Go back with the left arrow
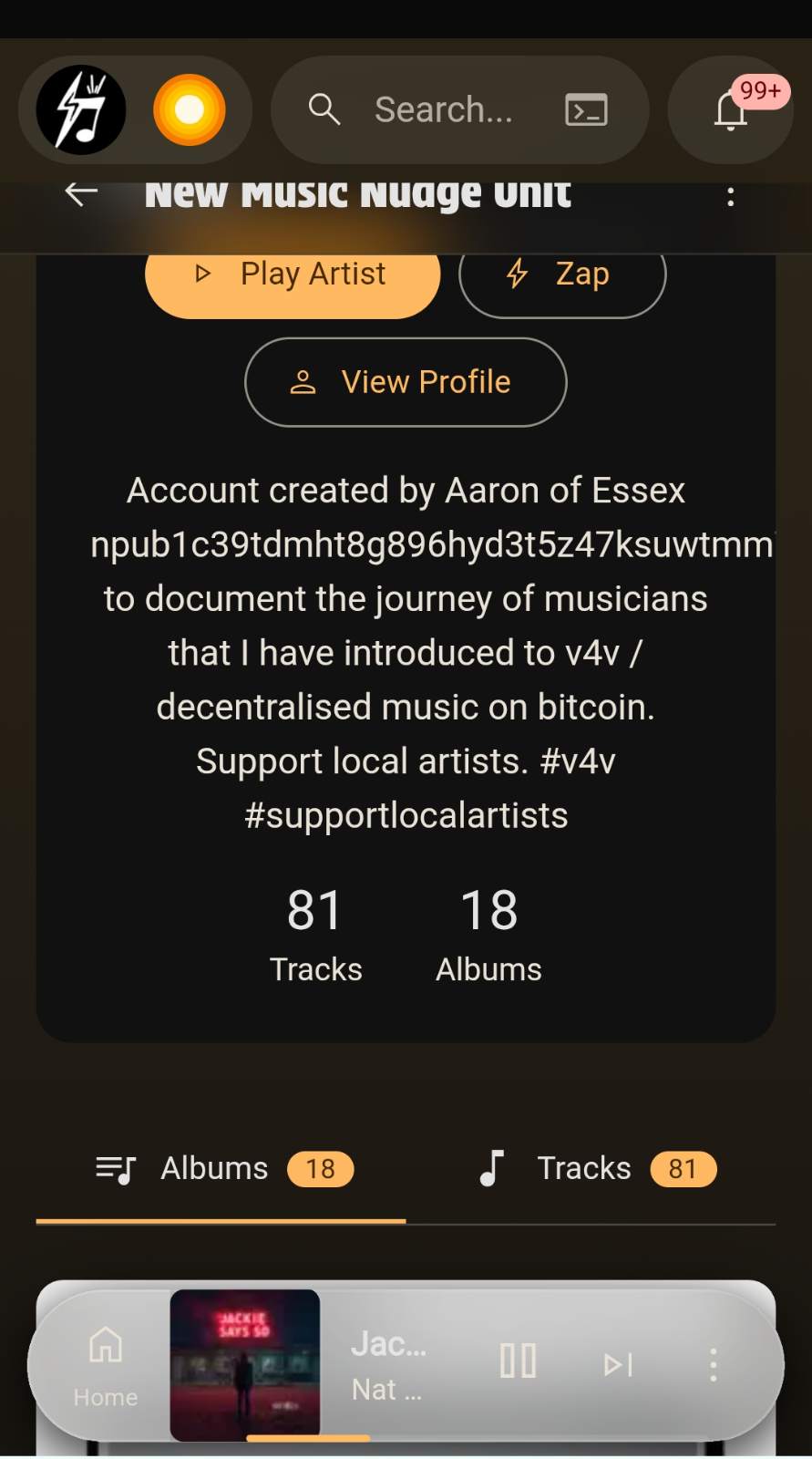This screenshot has width=812, height=1459. (x=81, y=193)
